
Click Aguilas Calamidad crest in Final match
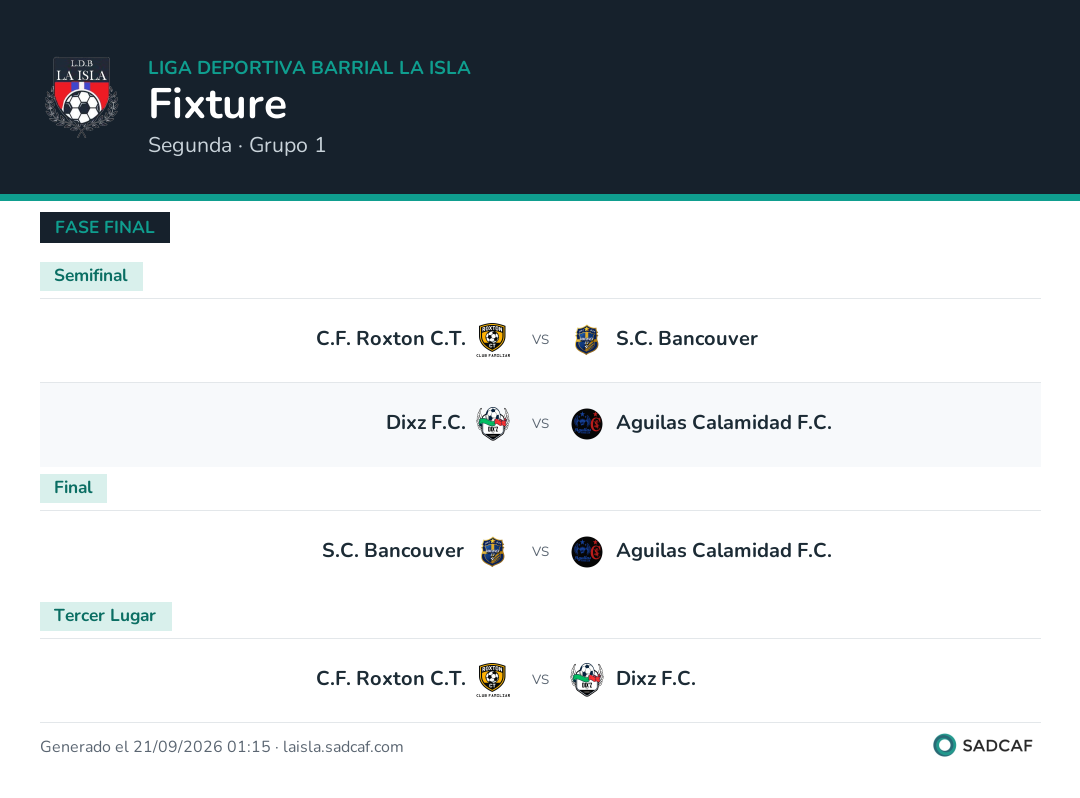point(587,552)
